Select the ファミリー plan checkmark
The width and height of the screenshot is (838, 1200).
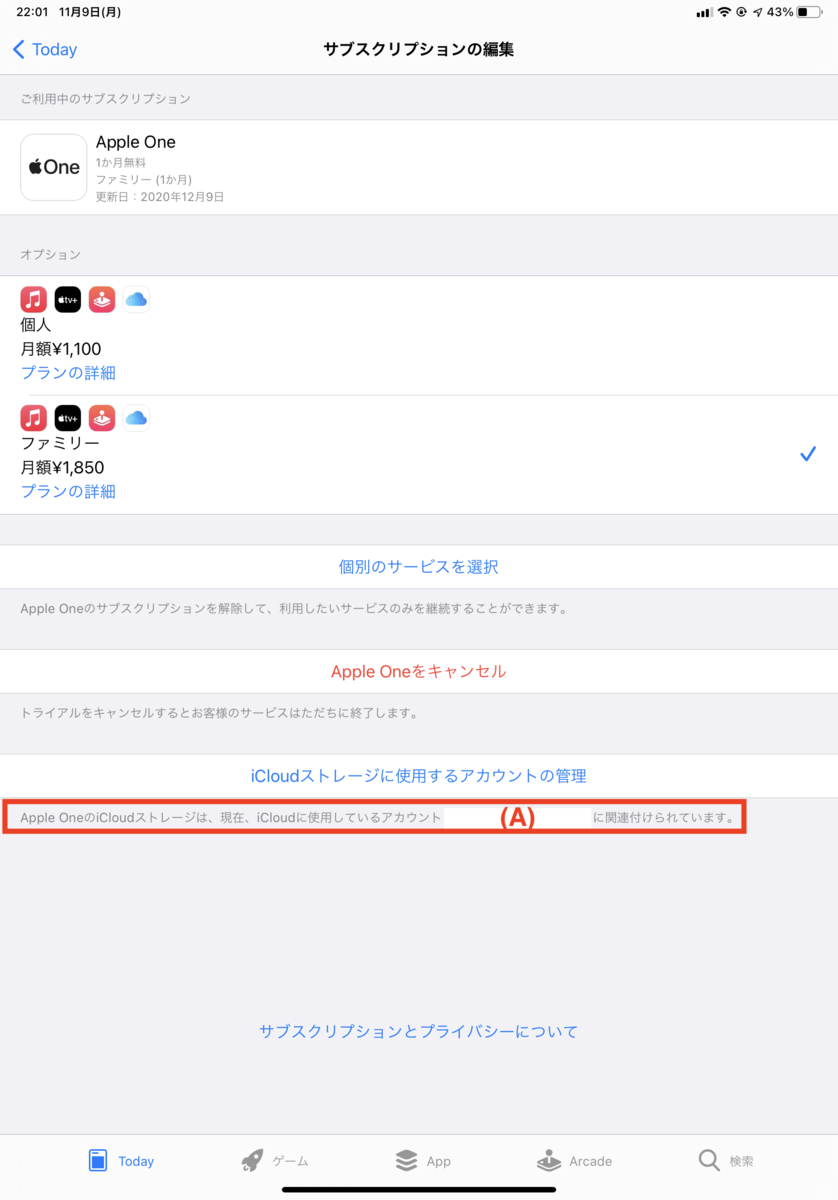point(808,454)
